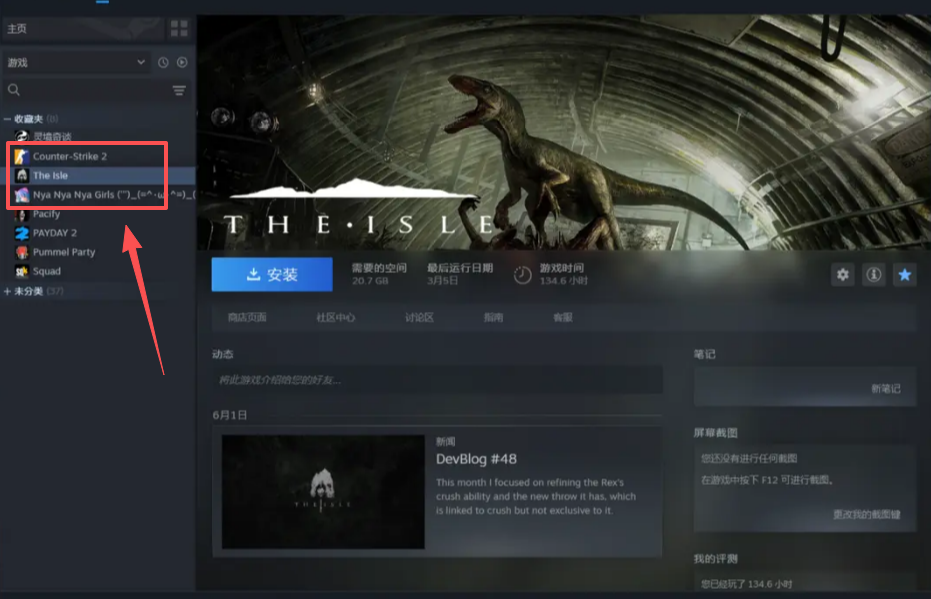Click the Squad game icon
This screenshot has height=599, width=931.
[22, 271]
